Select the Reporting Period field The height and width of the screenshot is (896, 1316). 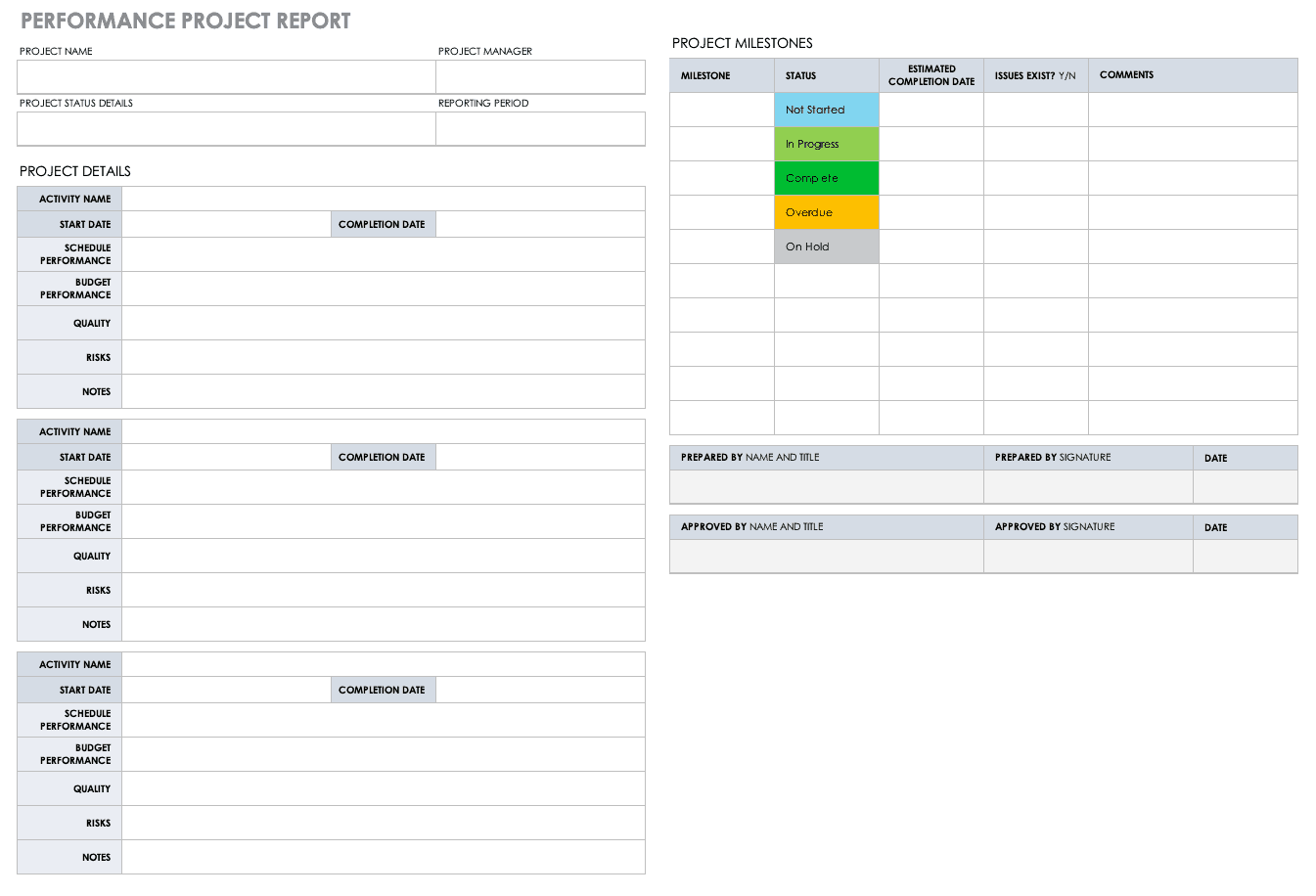tap(540, 128)
